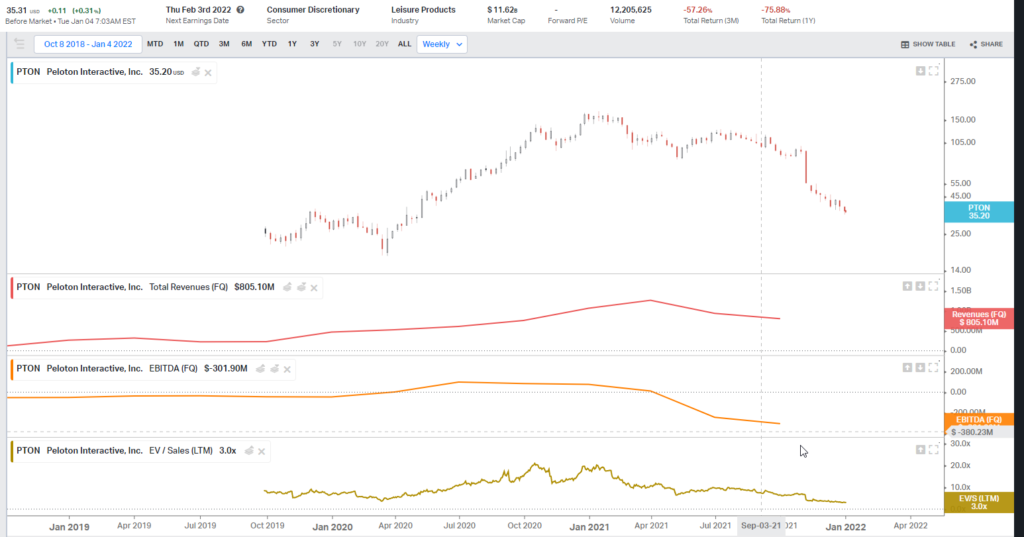The height and width of the screenshot is (537, 1024).
Task: Expand the EBITDA panel to fullscreen
Action: 934,368
